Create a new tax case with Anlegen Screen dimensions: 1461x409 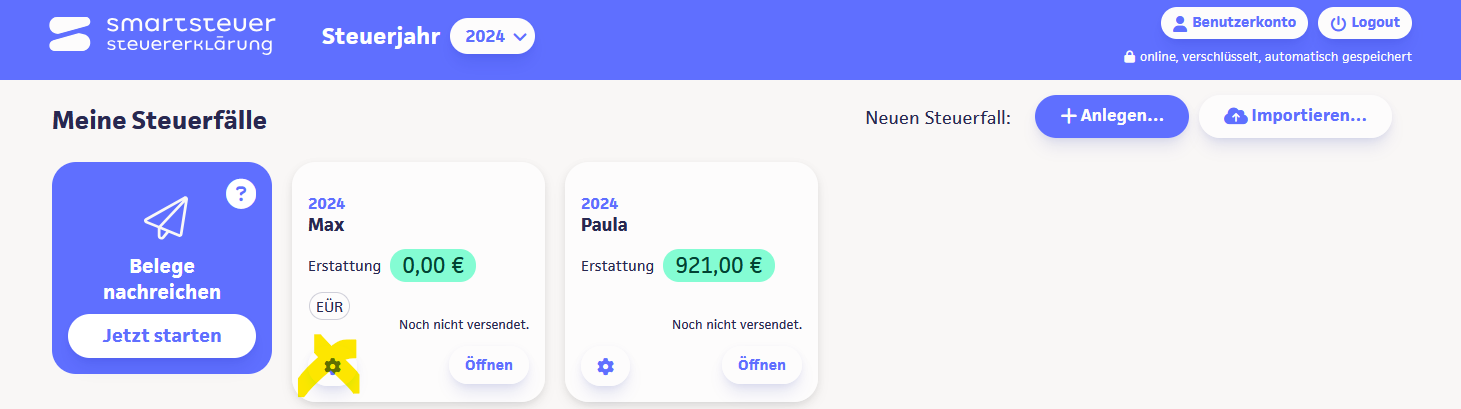pos(1111,116)
